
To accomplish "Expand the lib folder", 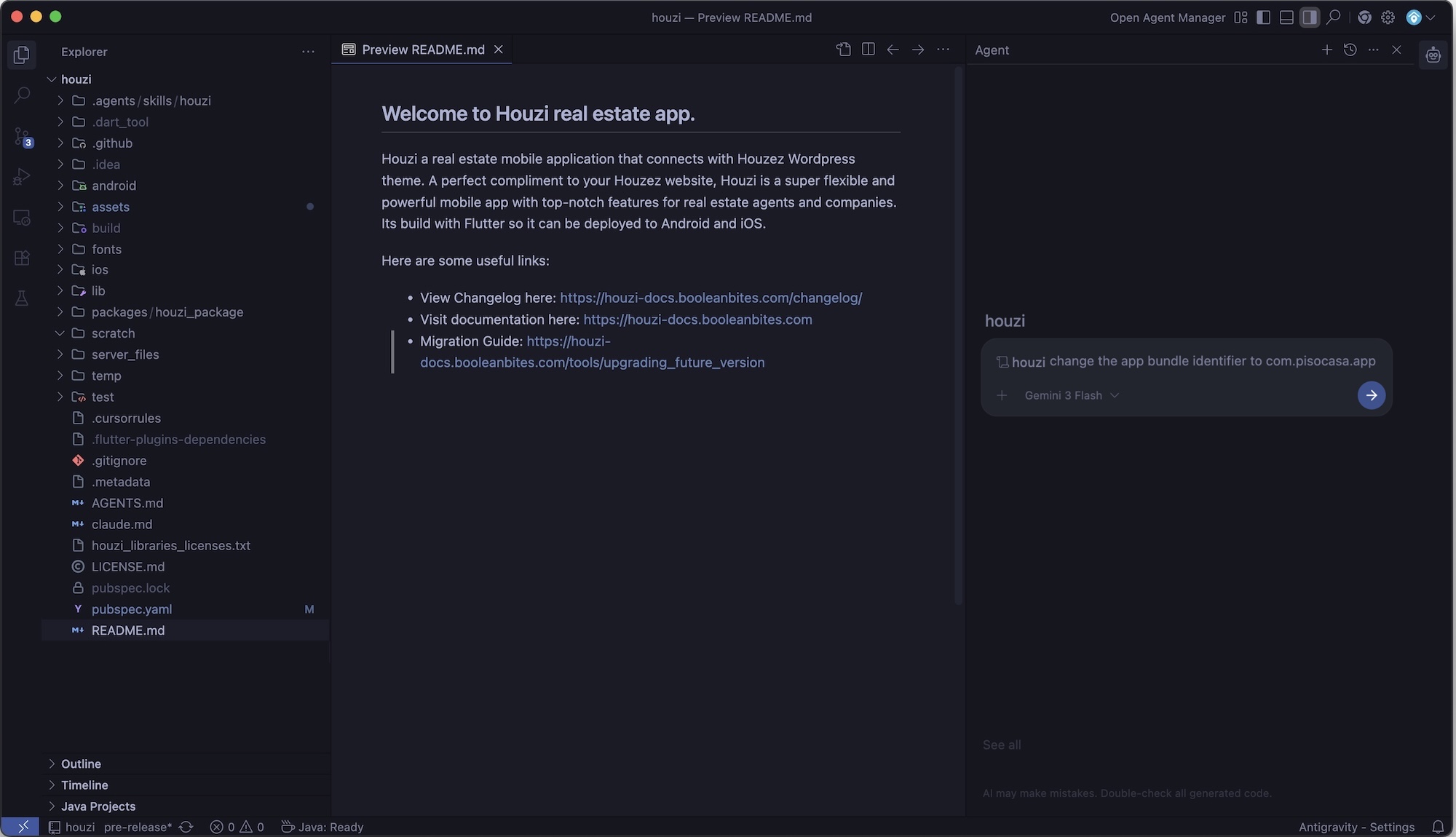I will point(60,291).
